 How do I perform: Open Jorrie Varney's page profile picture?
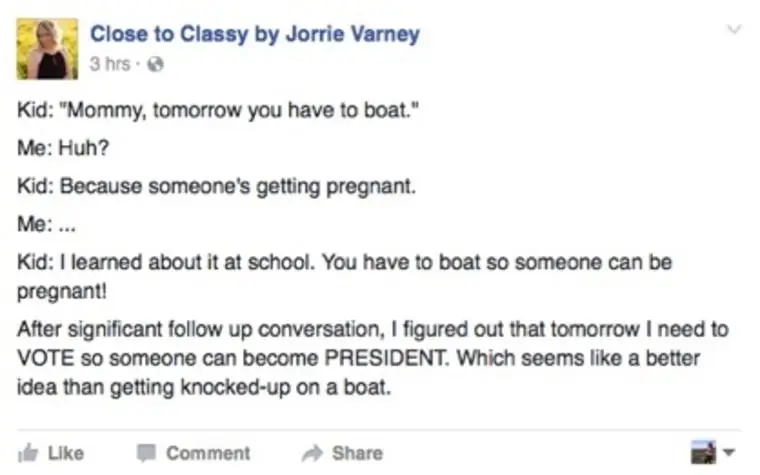click(47, 48)
